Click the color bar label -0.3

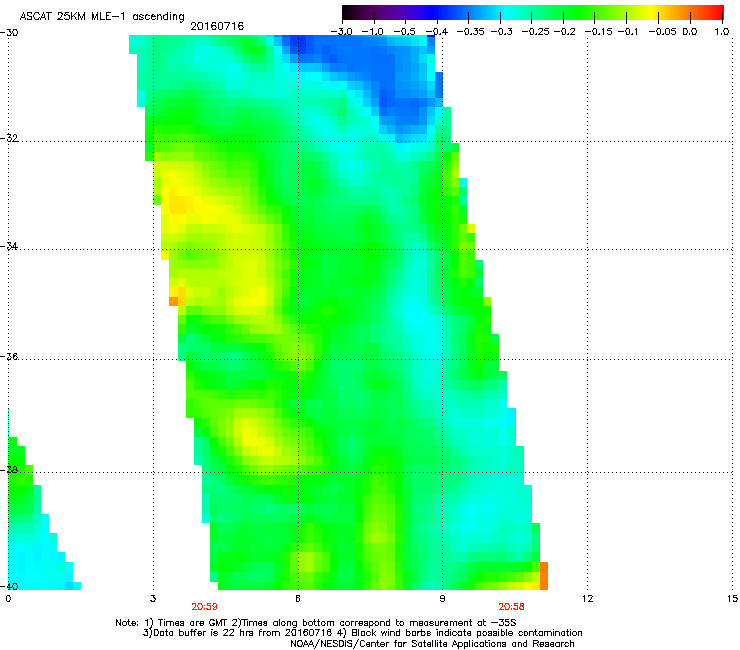(x=501, y=32)
